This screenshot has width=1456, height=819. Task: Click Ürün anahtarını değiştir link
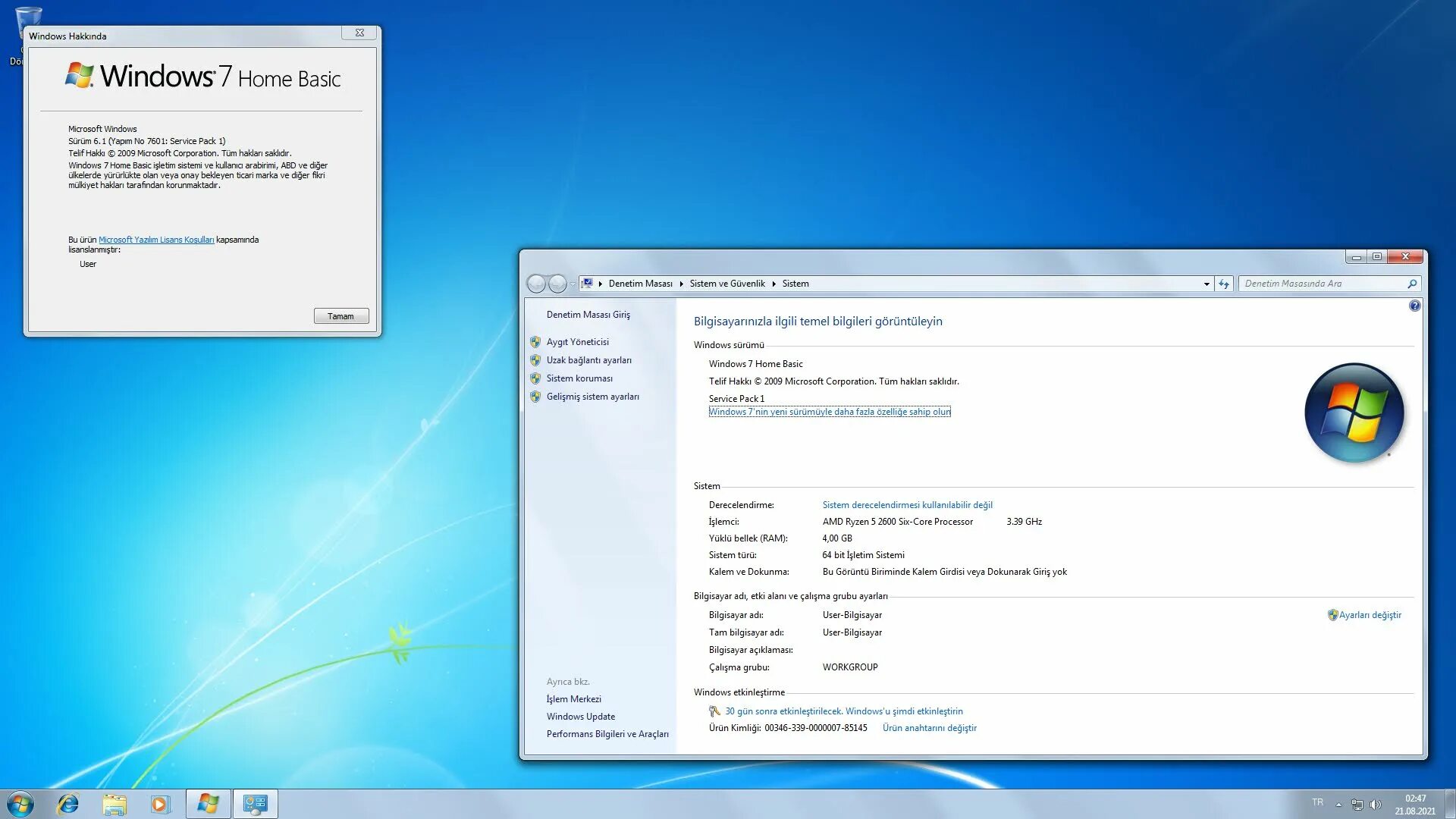(929, 728)
